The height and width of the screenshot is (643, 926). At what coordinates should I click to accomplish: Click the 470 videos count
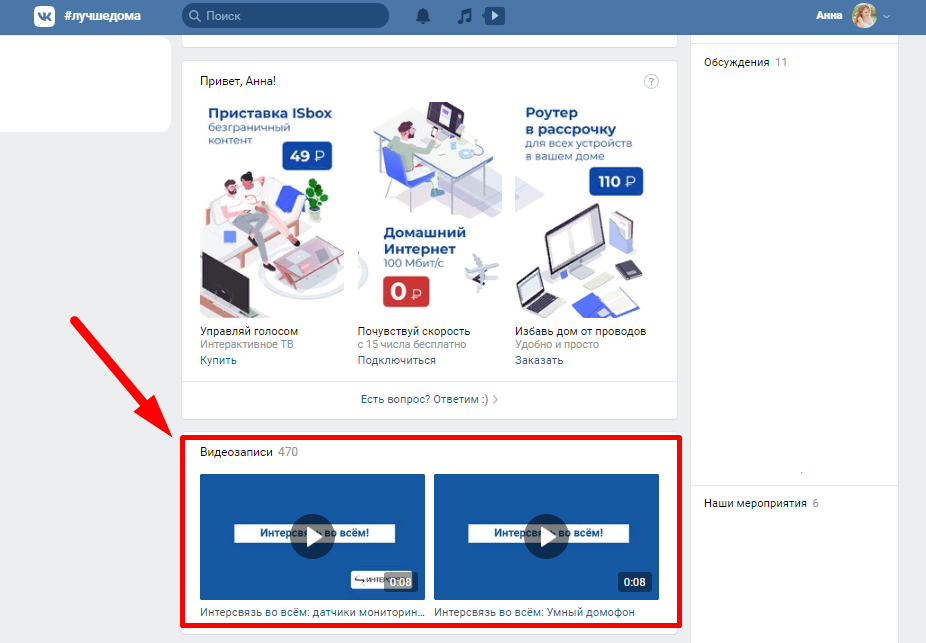pos(288,452)
